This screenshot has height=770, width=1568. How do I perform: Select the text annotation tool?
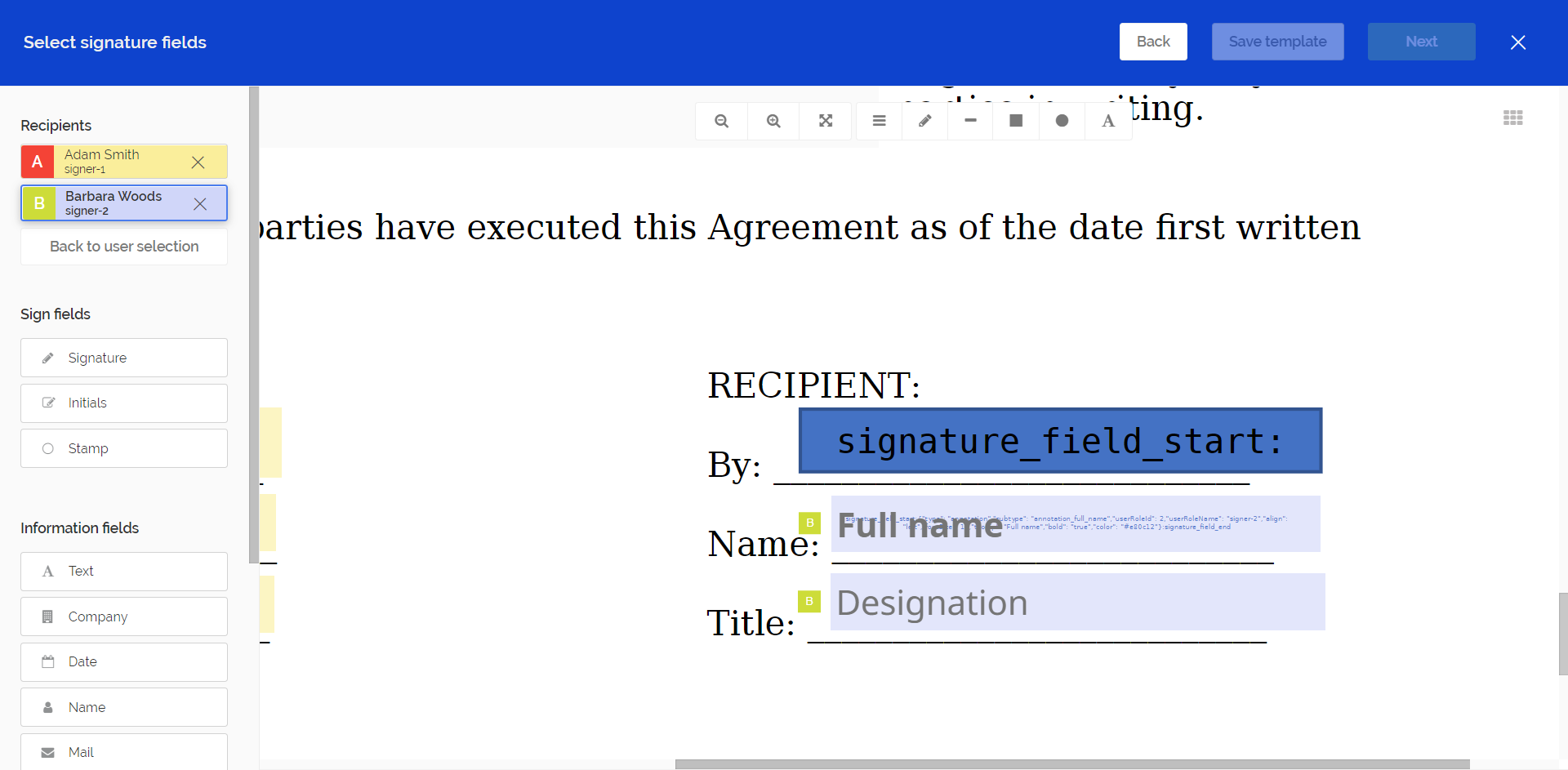pyautogui.click(x=1107, y=121)
